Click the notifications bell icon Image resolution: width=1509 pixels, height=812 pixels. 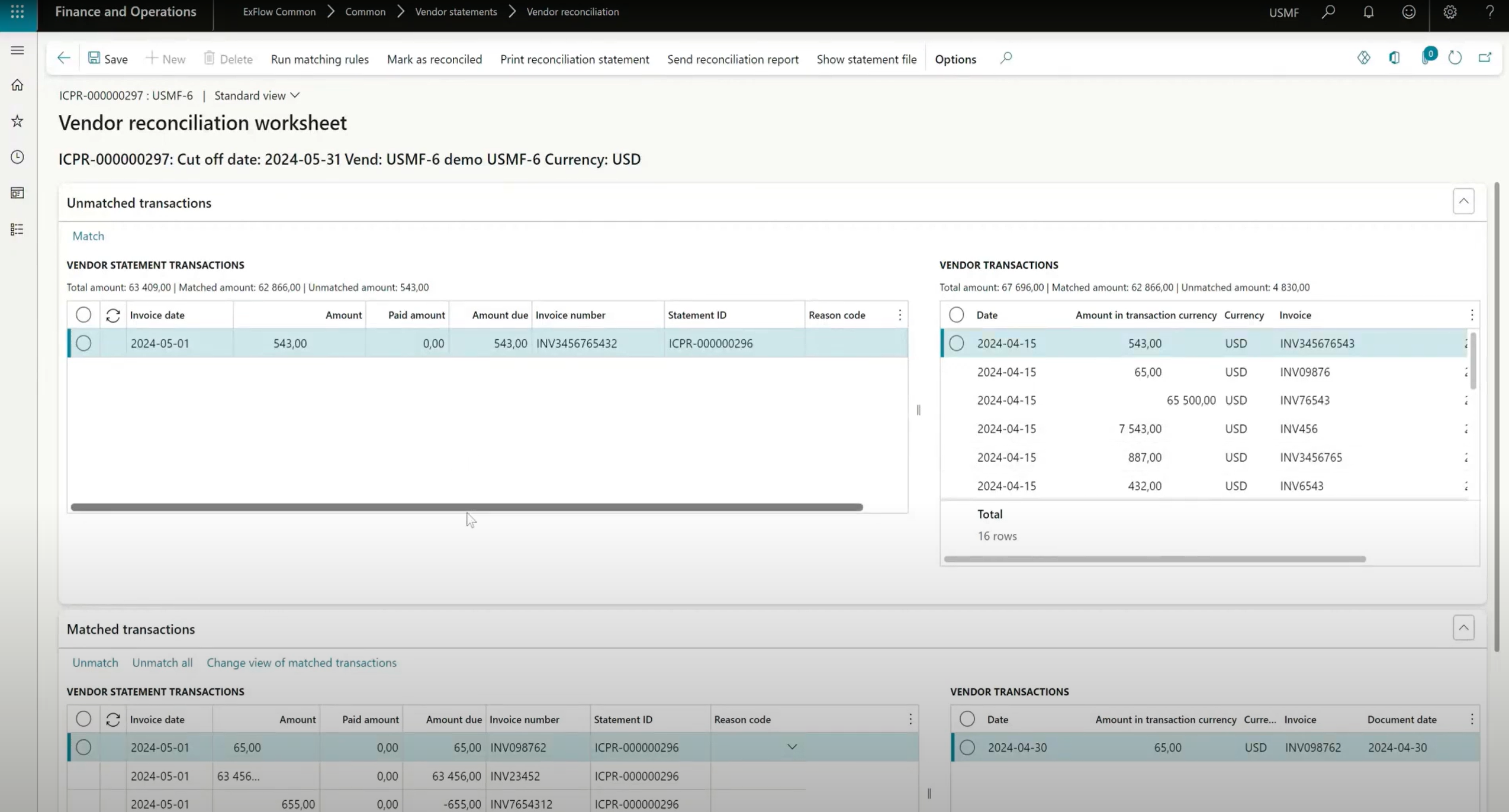[x=1368, y=12]
